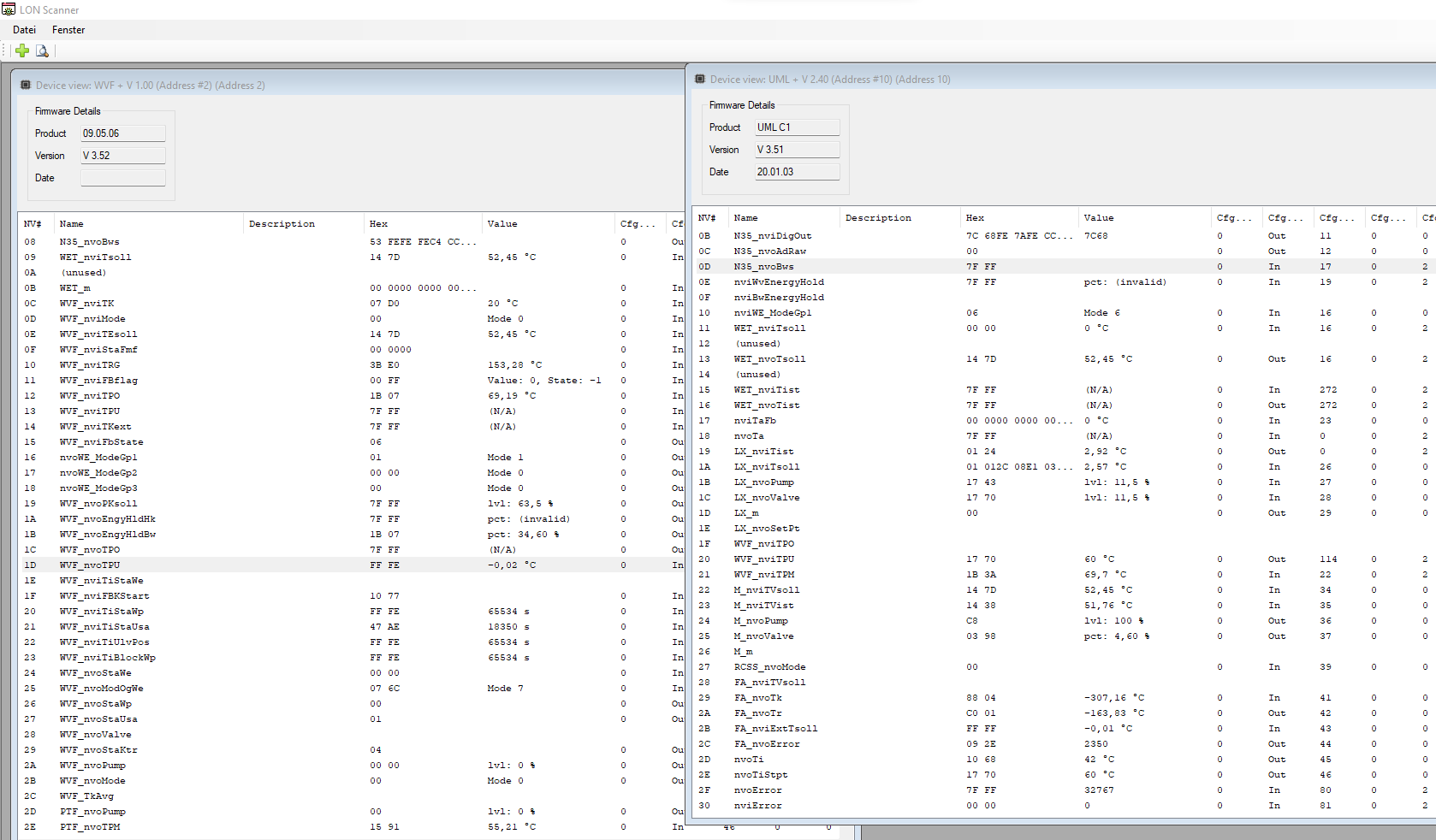Click the WVF device view window icon

[x=26, y=85]
